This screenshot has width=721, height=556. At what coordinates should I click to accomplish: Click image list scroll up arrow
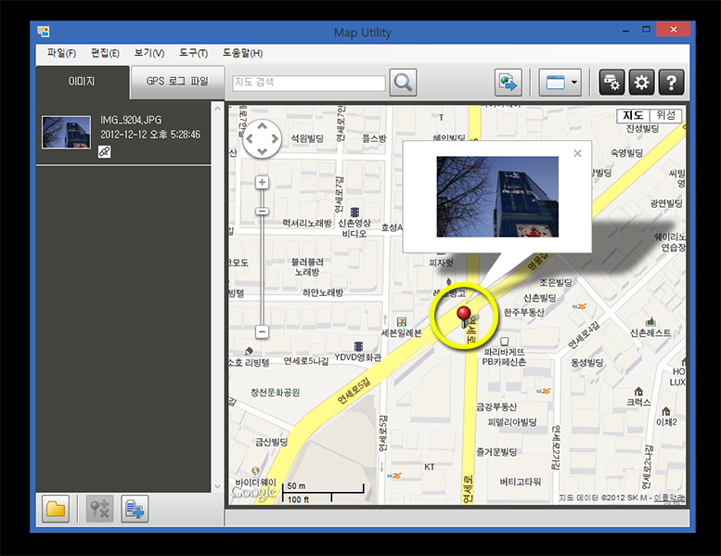point(217,109)
